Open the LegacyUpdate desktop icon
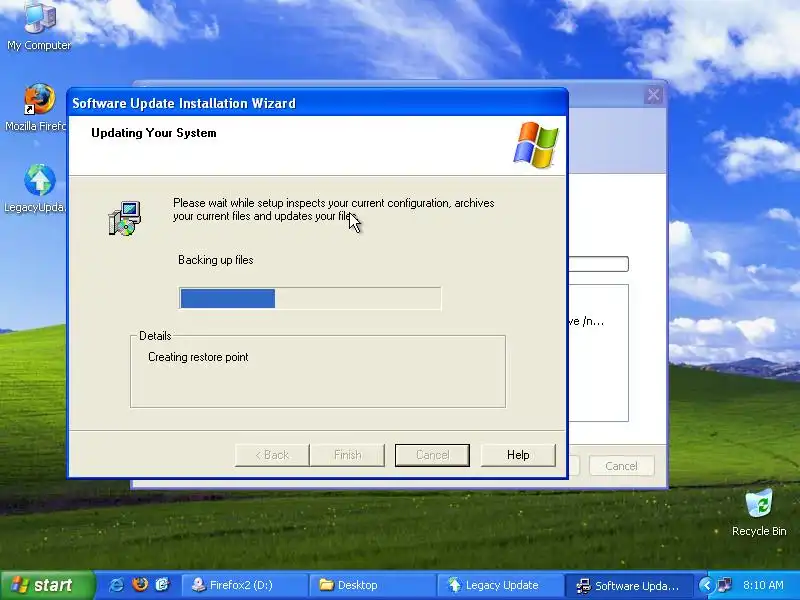 point(37,188)
